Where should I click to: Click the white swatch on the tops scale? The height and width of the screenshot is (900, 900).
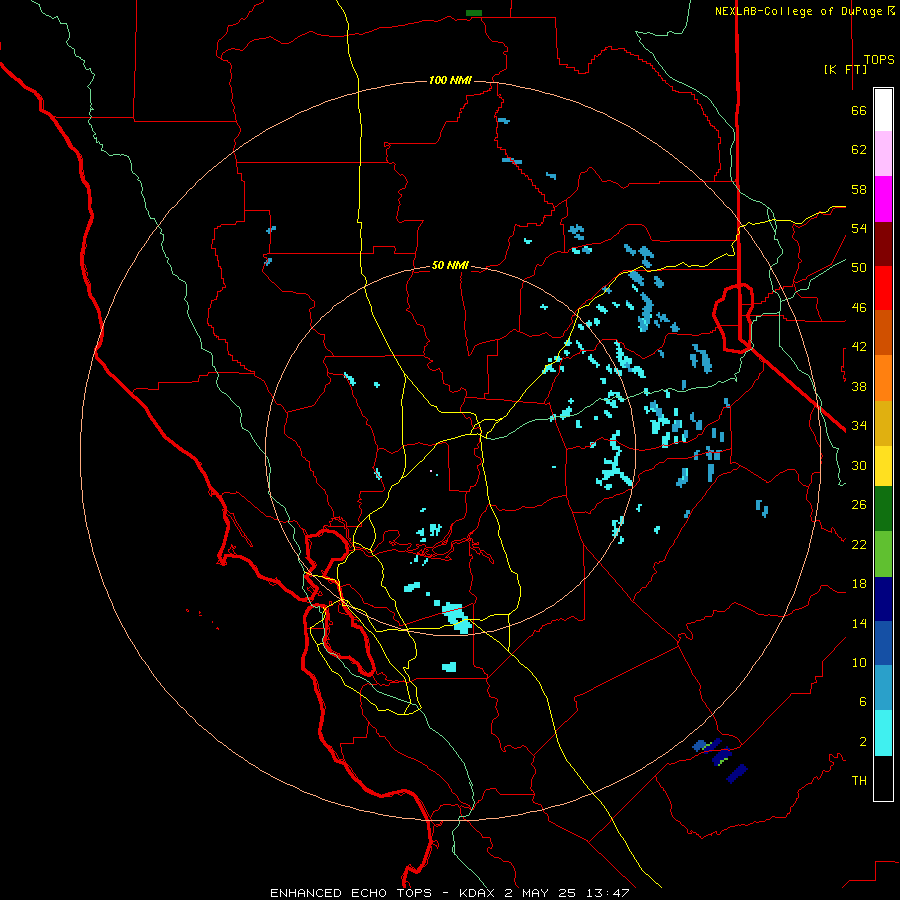883,110
